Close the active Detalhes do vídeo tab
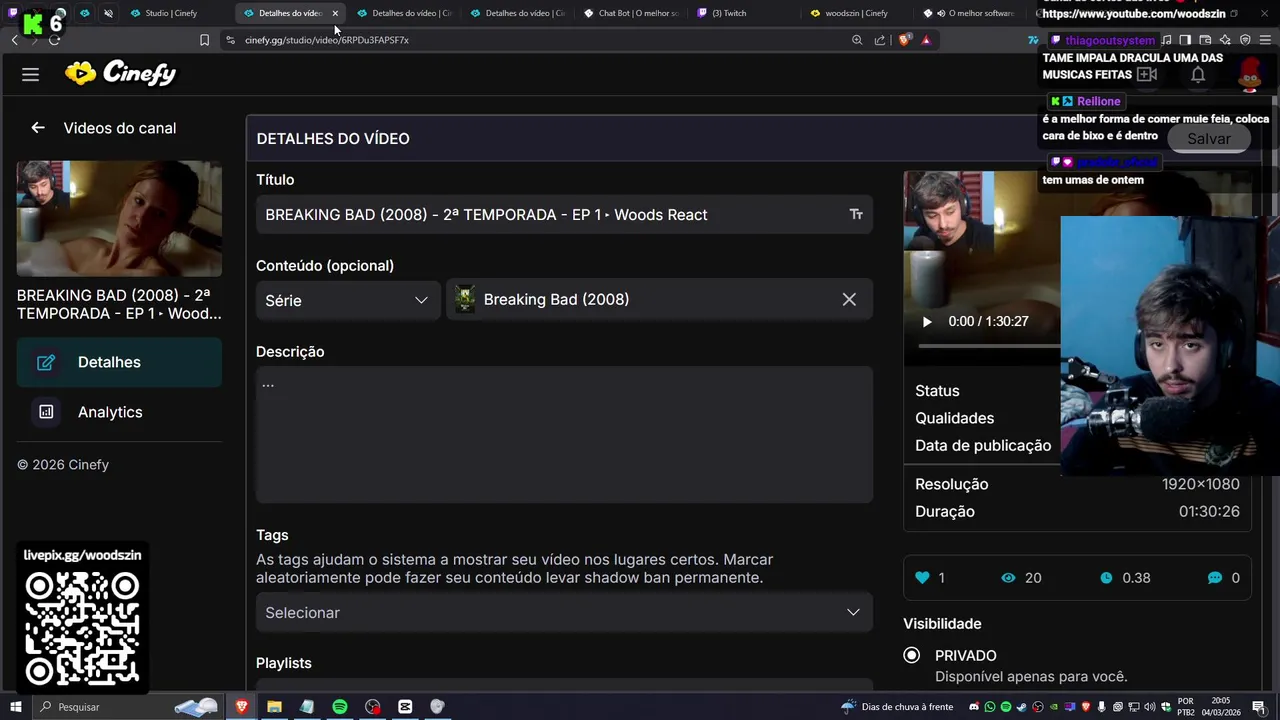Image resolution: width=1280 pixels, height=720 pixels. 335,13
